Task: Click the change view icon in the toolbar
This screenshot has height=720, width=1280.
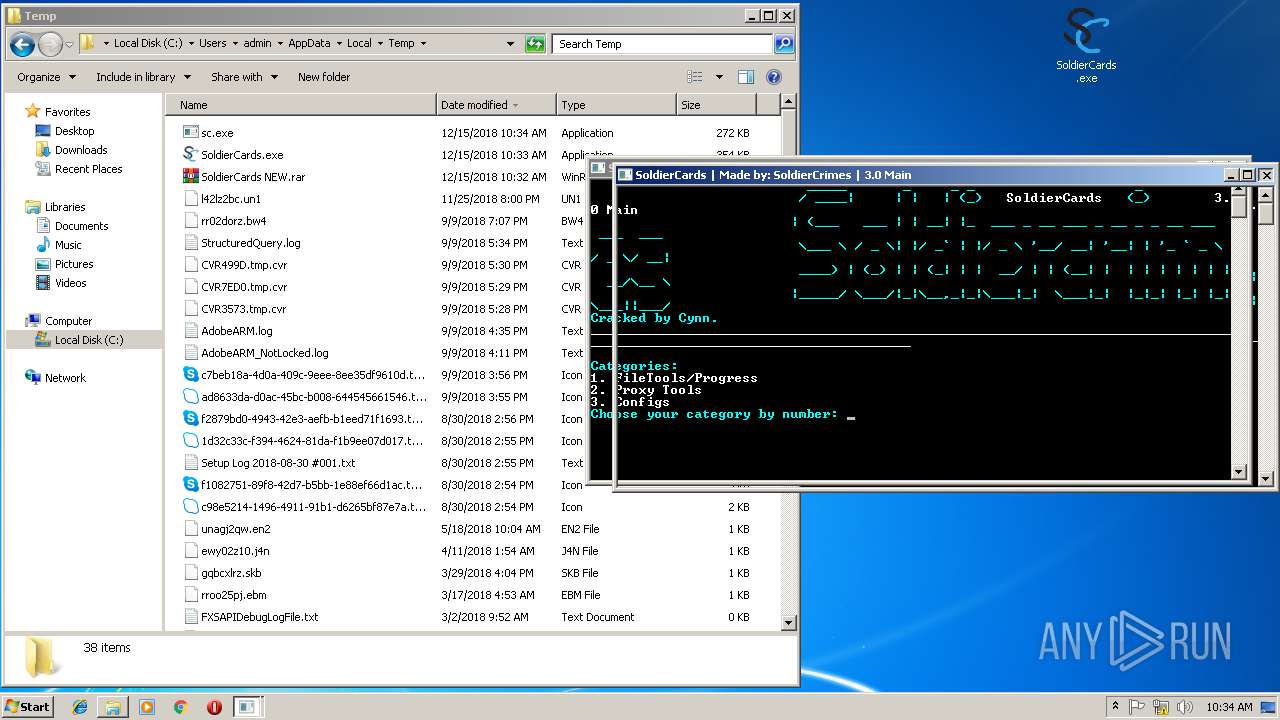Action: 695,77
